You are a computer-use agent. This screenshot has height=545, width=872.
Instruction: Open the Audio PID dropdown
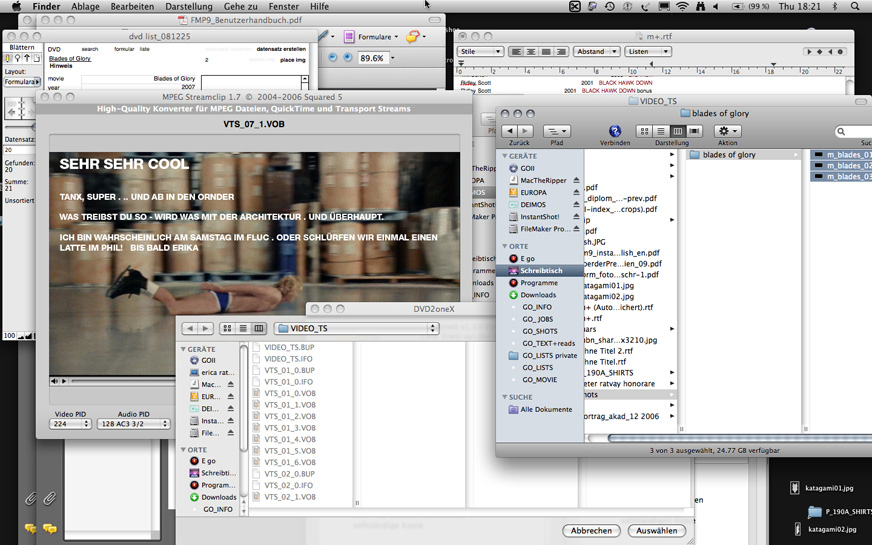[135, 424]
